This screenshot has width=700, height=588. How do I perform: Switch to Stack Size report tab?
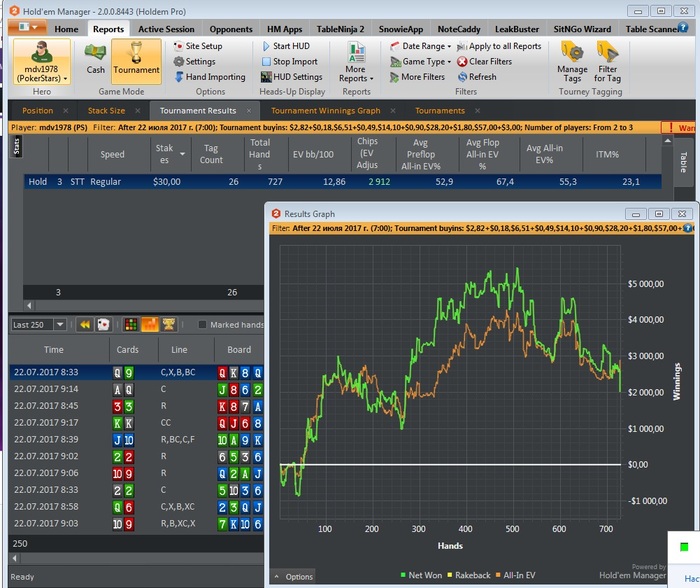tap(106, 111)
